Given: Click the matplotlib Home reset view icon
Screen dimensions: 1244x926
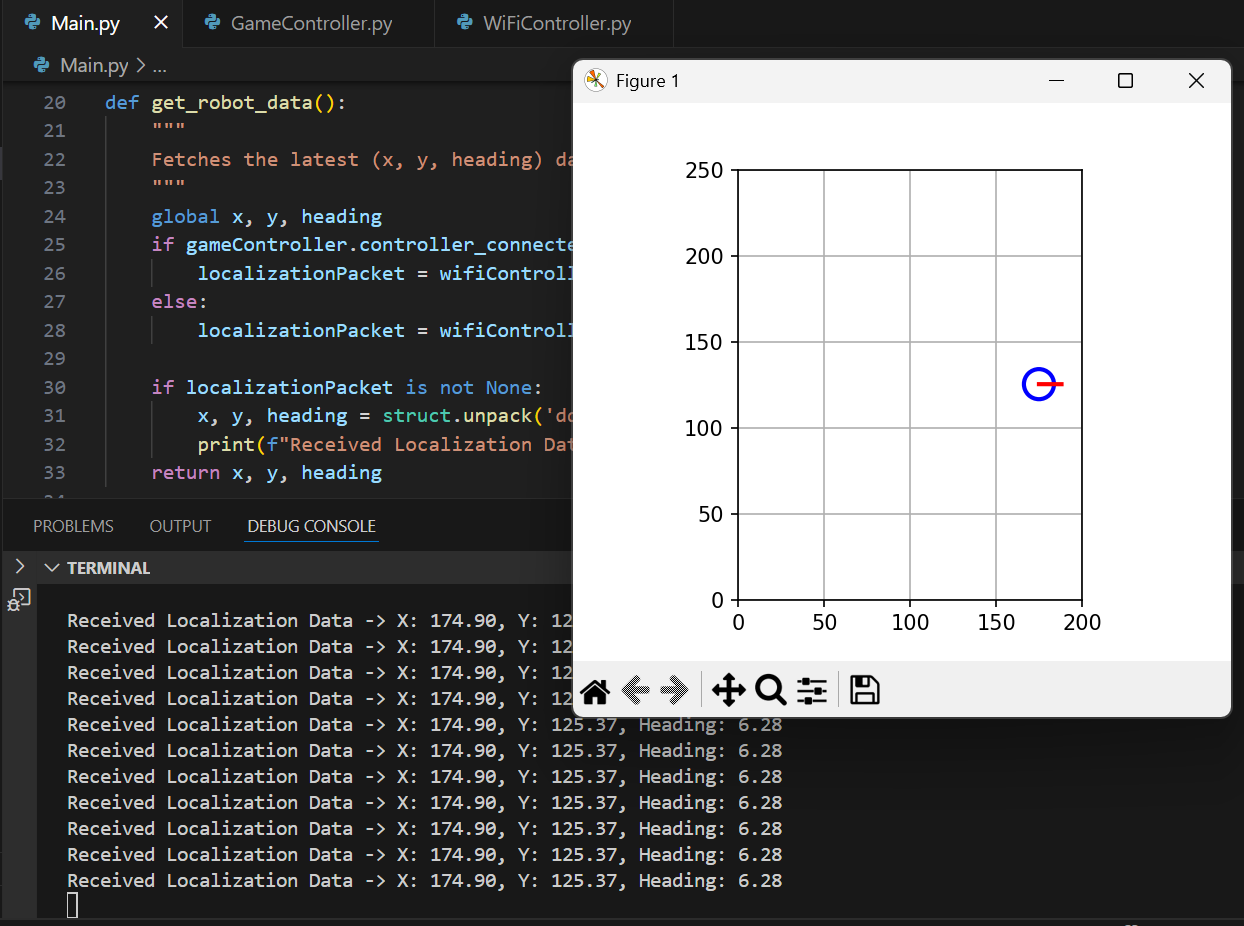Looking at the screenshot, I should [x=595, y=690].
